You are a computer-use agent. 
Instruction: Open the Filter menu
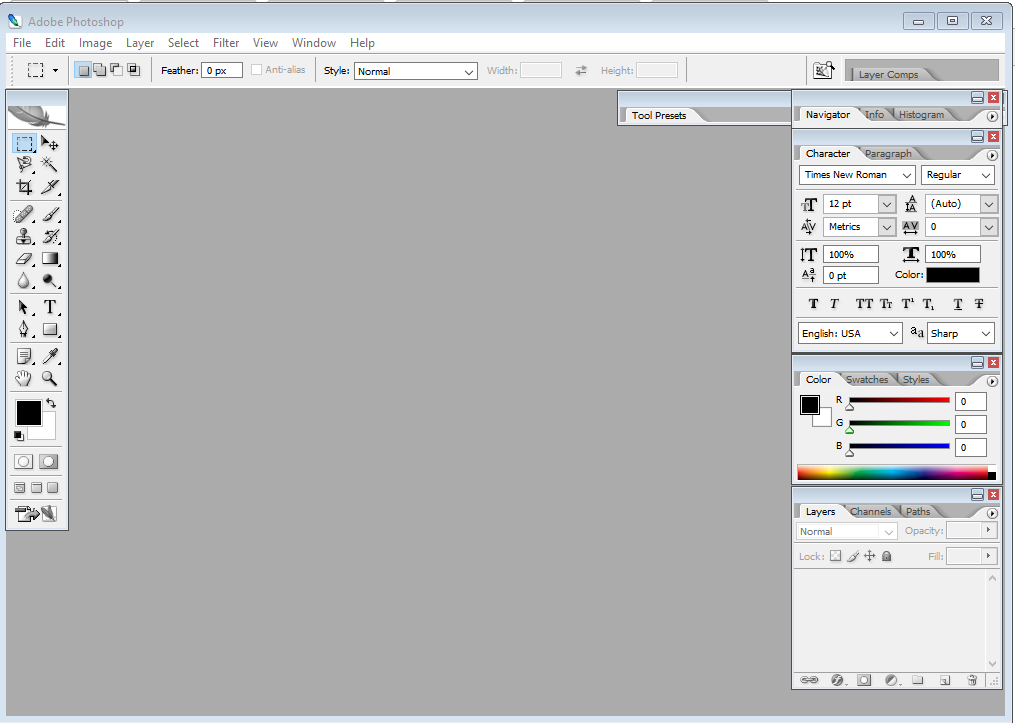[226, 43]
